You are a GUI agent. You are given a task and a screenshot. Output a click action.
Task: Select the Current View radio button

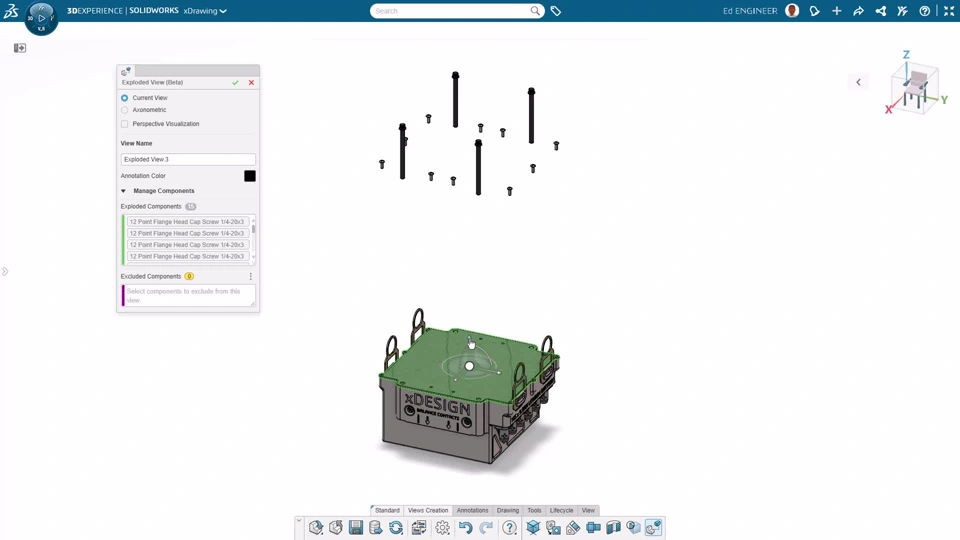(x=124, y=98)
